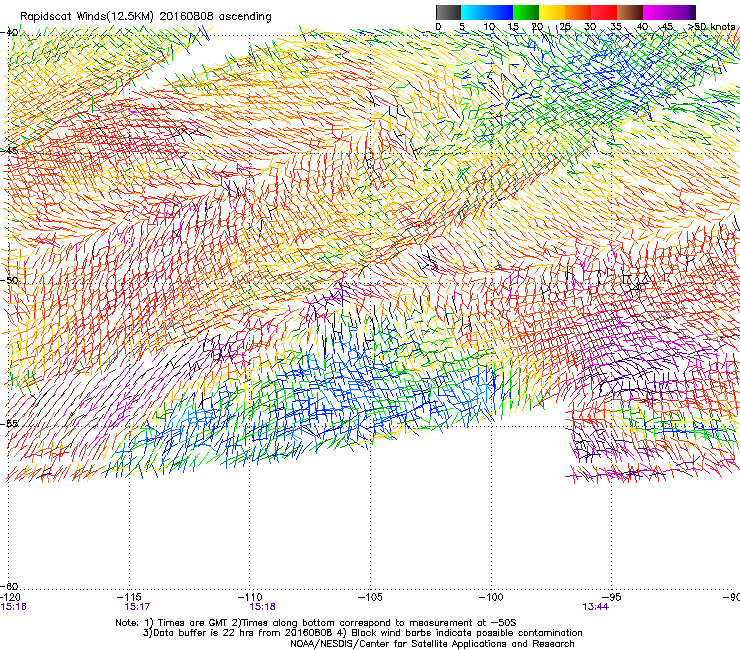Screen dimensions: 740x650
Task: Click the purple time stamp '15:16'
Action: (13, 607)
